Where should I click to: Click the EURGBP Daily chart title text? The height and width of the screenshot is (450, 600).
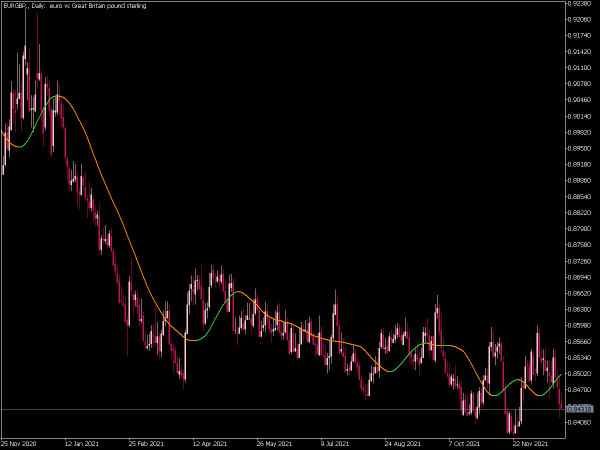click(x=75, y=6)
